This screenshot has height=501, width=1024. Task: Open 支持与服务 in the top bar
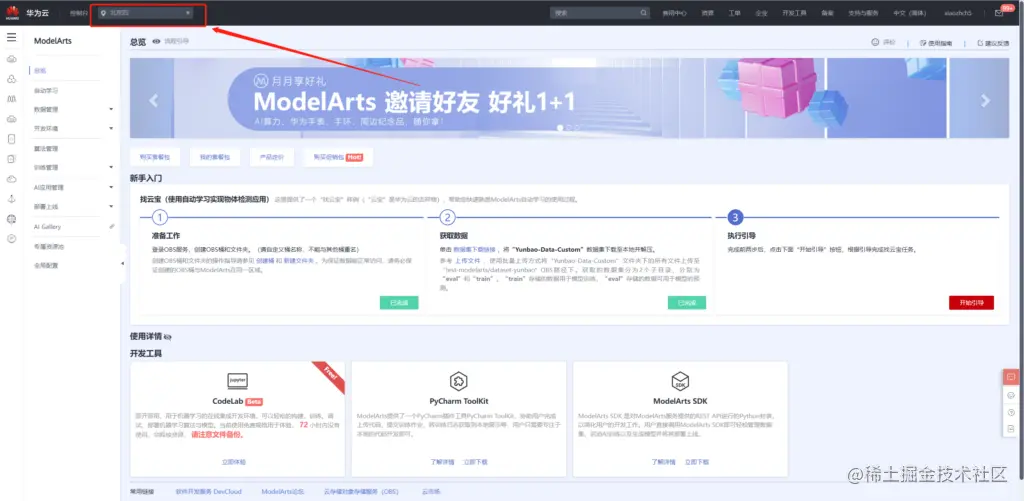pos(863,13)
